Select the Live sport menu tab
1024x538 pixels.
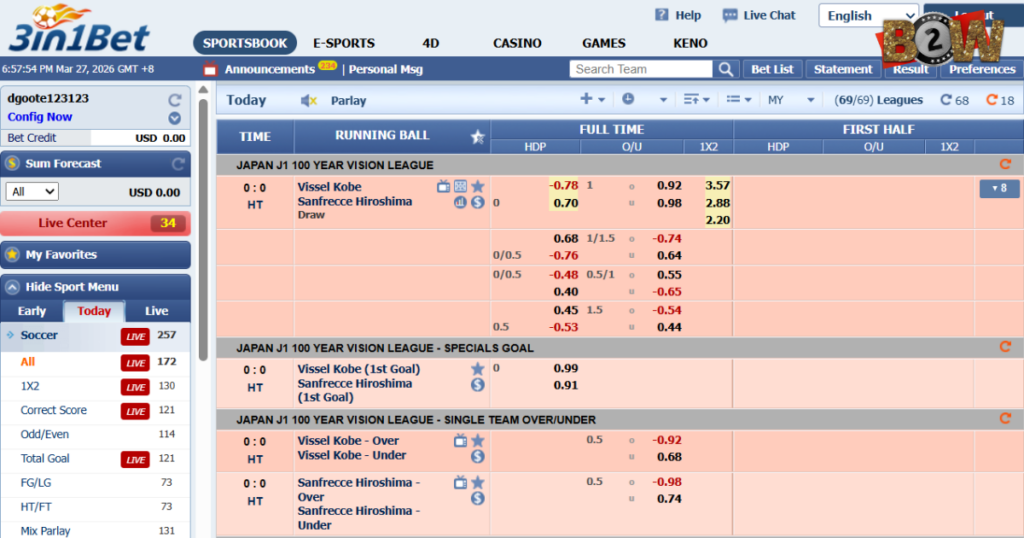[157, 311]
